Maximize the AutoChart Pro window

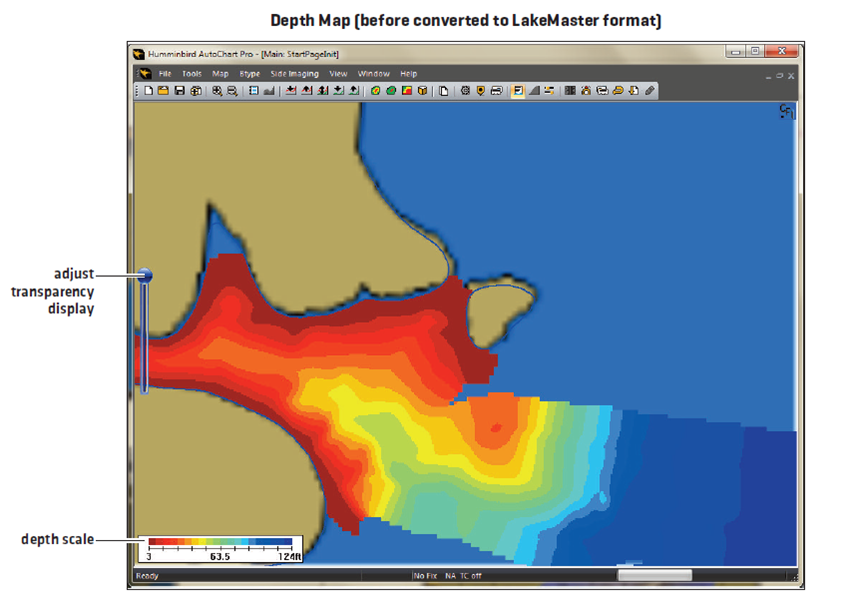tap(755, 51)
